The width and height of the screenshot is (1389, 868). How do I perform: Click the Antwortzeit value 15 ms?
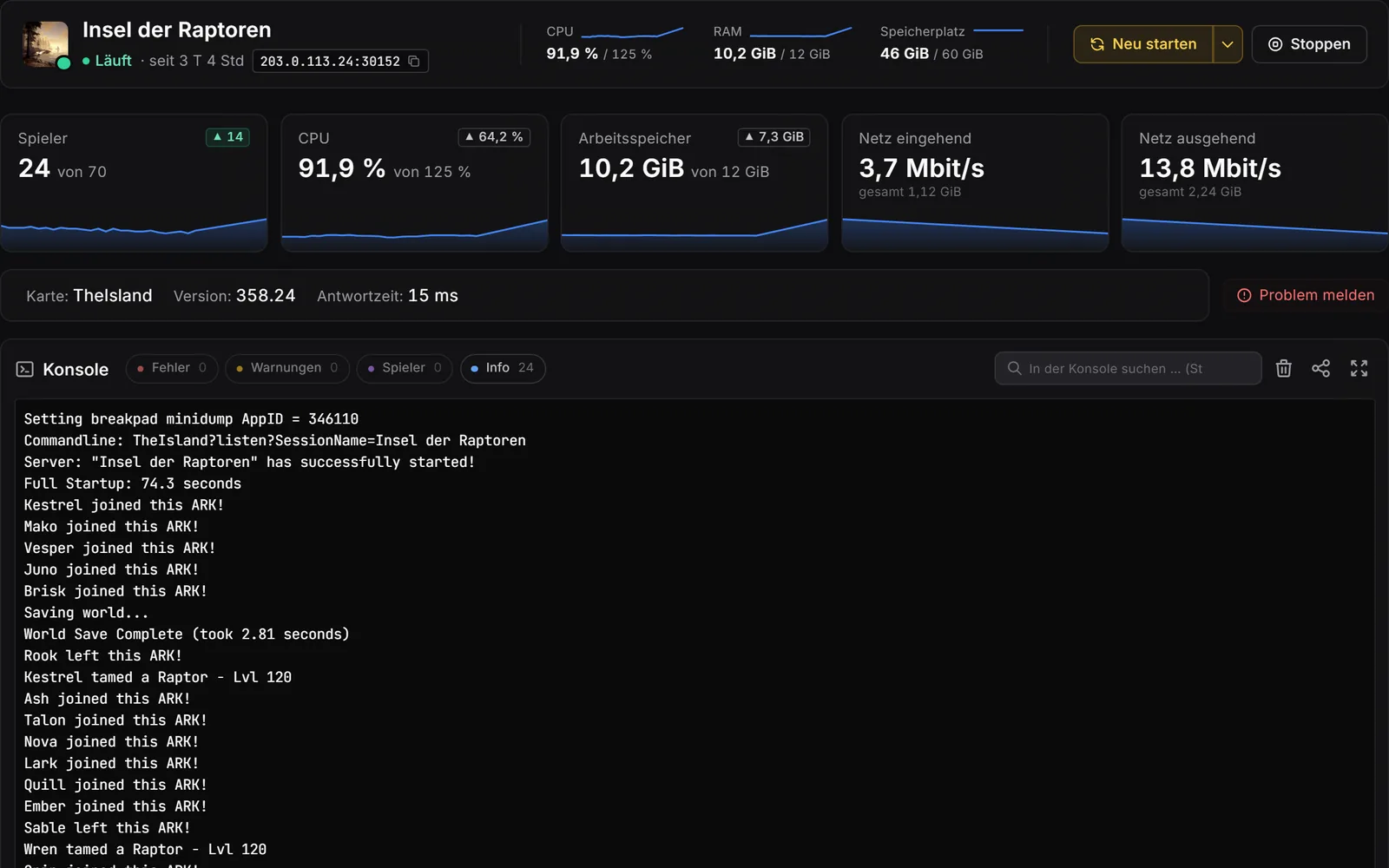pos(433,295)
